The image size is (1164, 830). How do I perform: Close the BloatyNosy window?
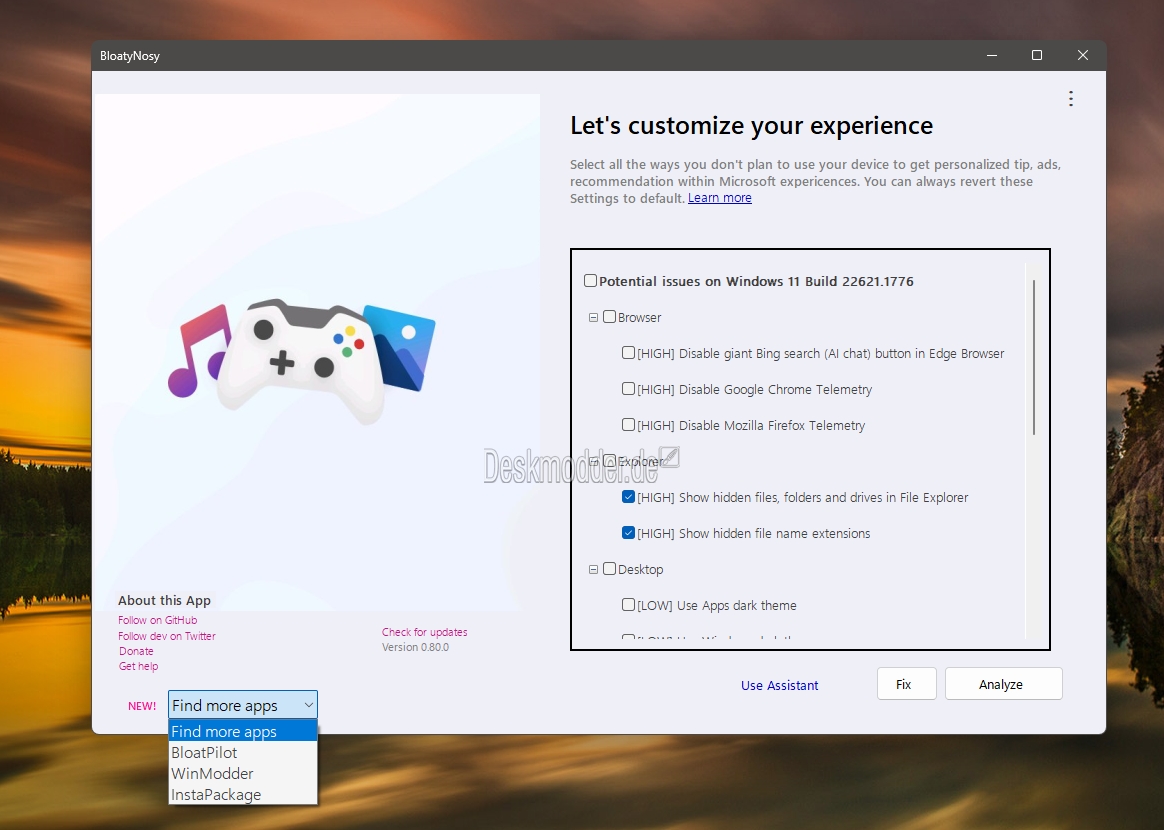point(1083,56)
